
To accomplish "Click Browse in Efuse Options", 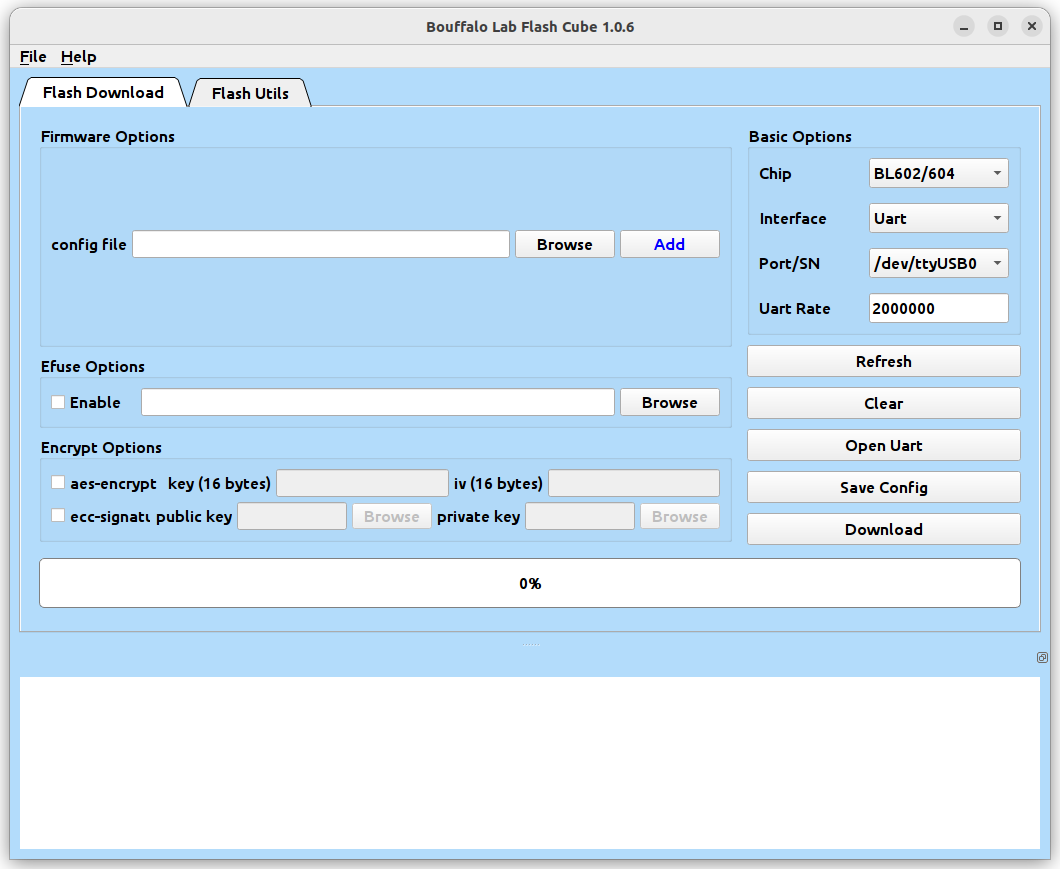I will coord(669,402).
